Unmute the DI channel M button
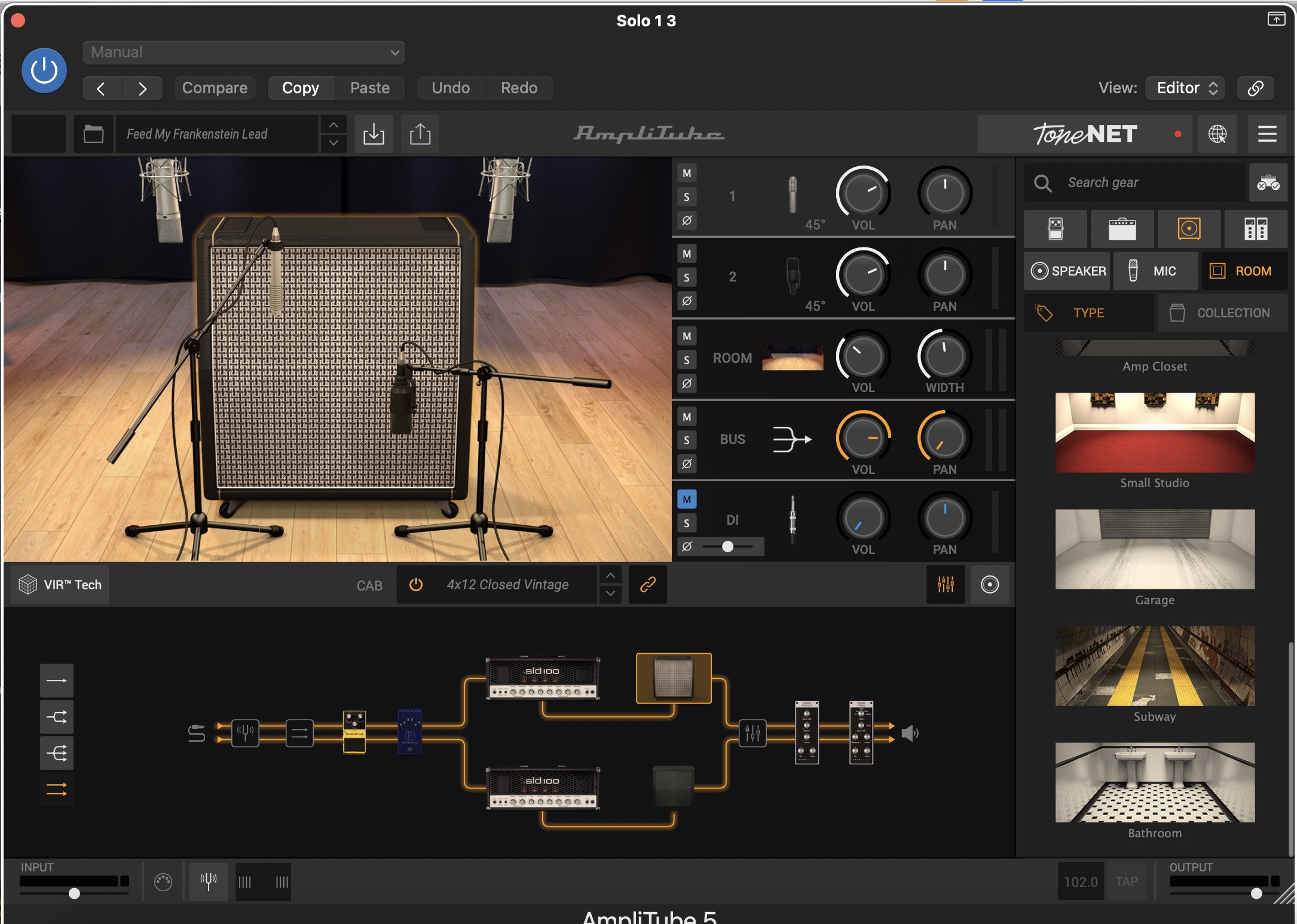 click(x=687, y=499)
